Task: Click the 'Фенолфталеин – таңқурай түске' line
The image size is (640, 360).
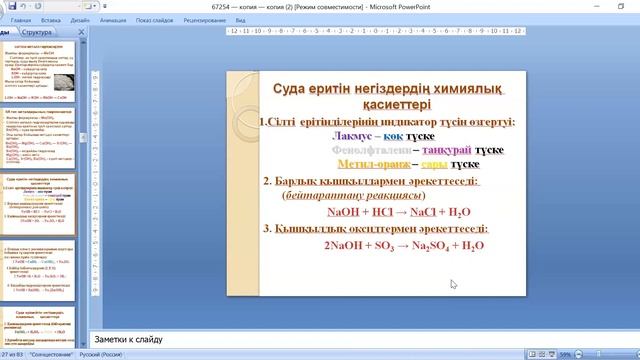Action: coord(418,150)
